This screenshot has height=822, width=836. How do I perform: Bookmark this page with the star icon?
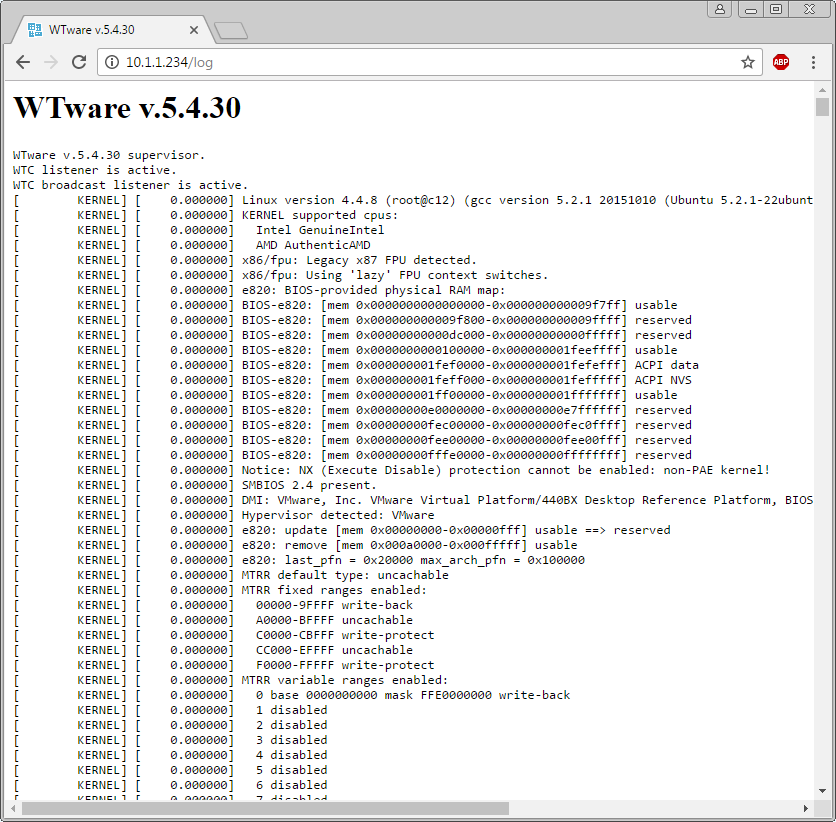click(x=747, y=62)
